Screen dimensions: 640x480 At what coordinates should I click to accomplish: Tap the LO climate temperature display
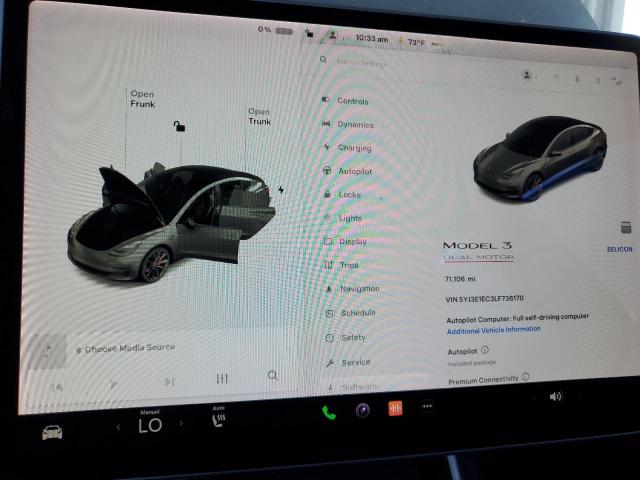click(150, 425)
